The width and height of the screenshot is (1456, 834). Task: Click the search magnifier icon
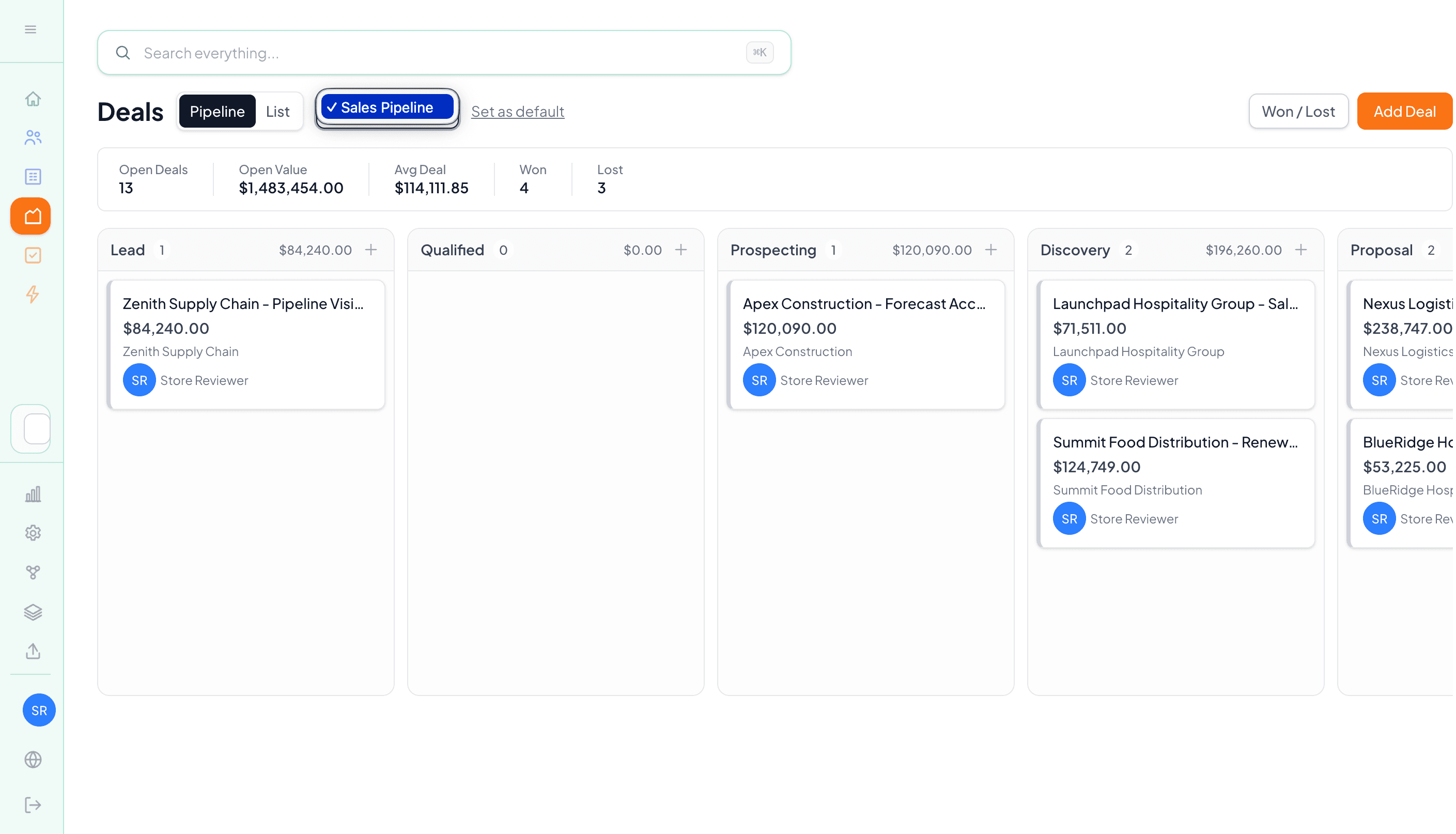pyautogui.click(x=123, y=53)
